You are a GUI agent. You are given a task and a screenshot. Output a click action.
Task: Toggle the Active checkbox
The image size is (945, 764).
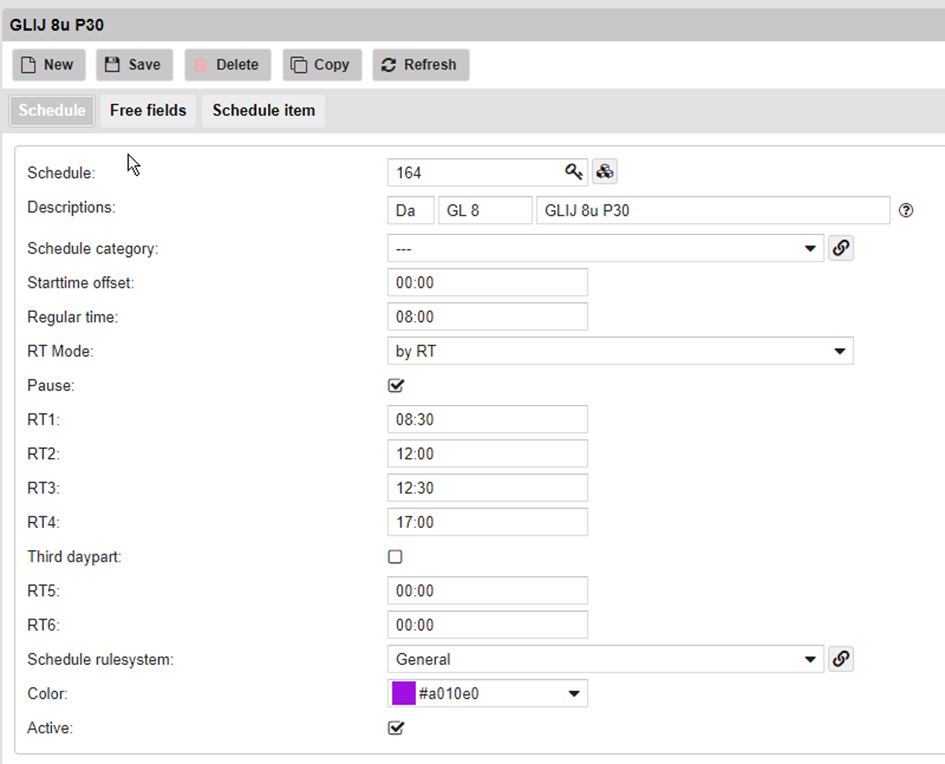tap(395, 728)
